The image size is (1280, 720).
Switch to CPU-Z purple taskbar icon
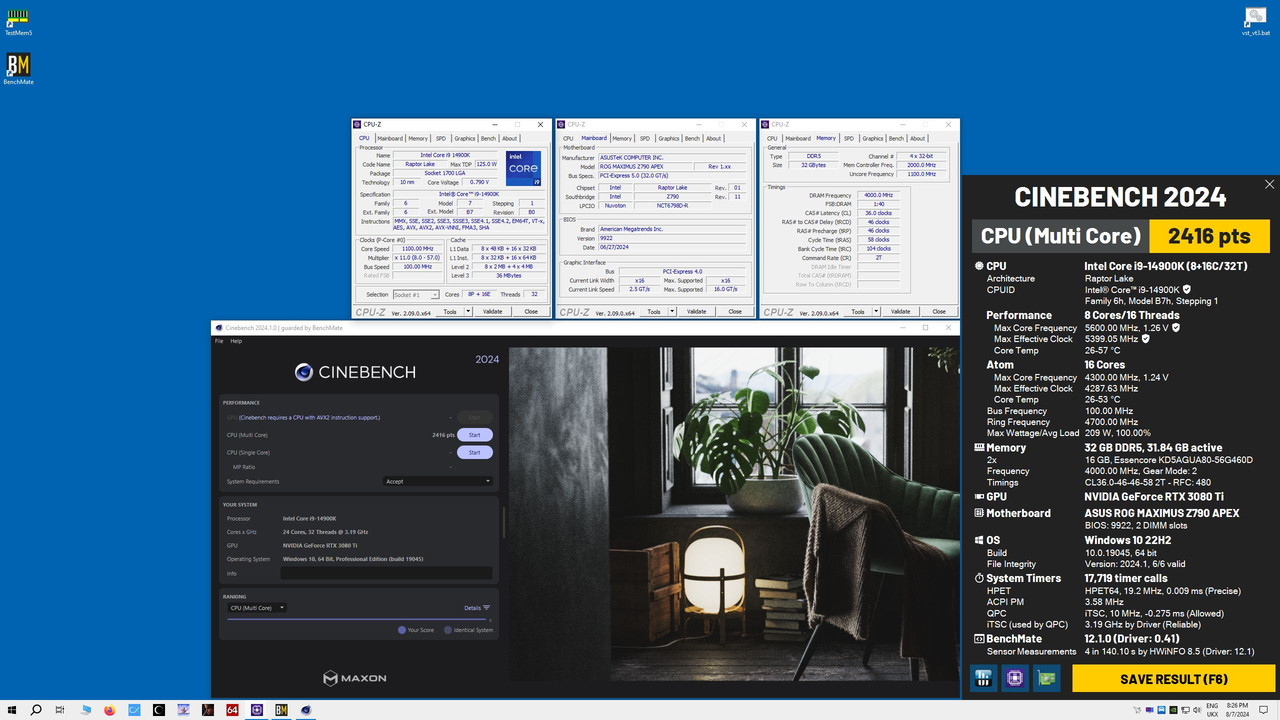point(257,710)
